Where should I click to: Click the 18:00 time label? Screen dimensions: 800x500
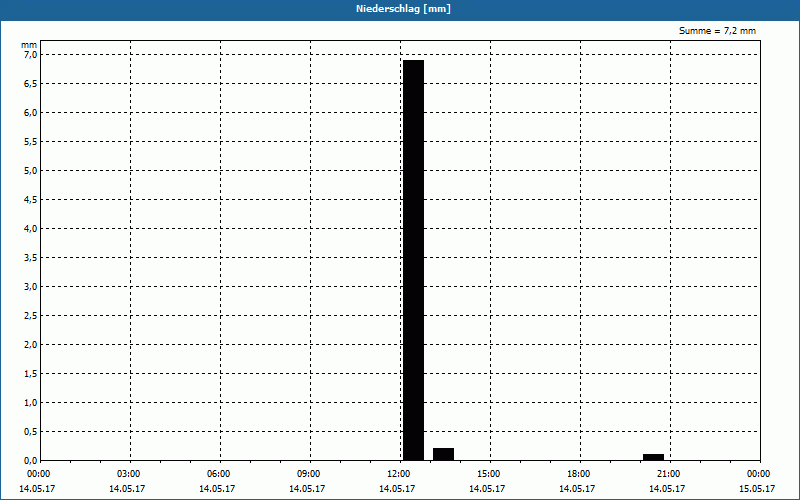(x=578, y=474)
